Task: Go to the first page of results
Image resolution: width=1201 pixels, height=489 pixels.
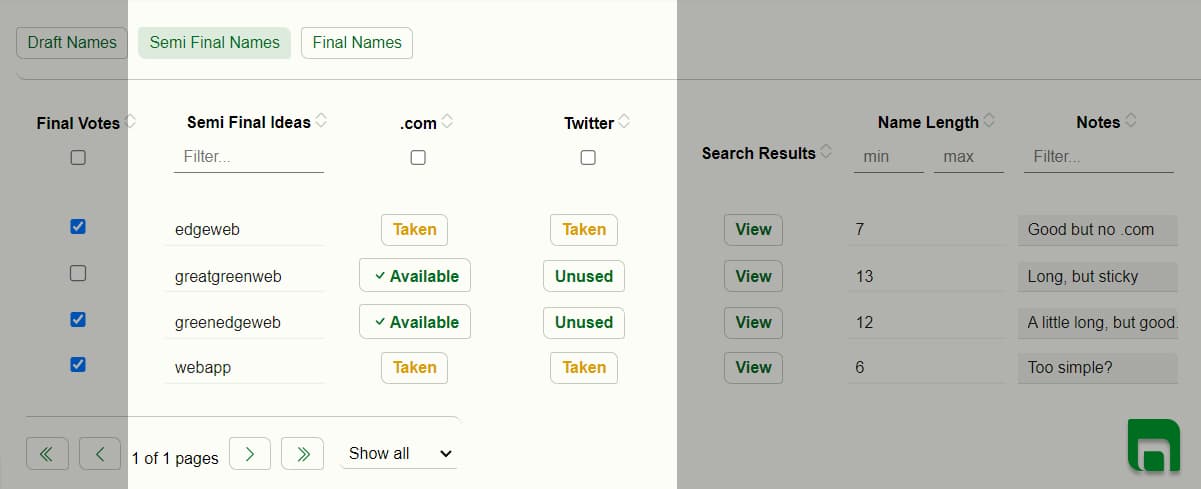Action: point(46,454)
